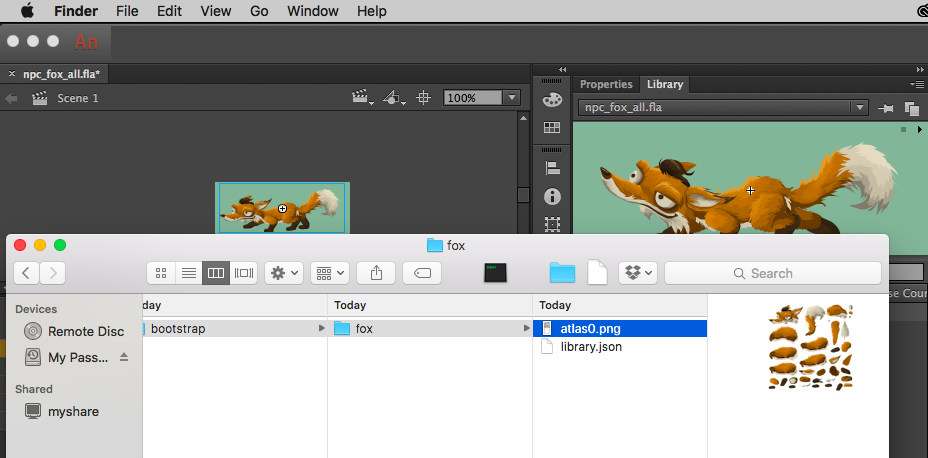The image size is (928, 458).
Task: Open the Info panel icon
Action: point(551,197)
